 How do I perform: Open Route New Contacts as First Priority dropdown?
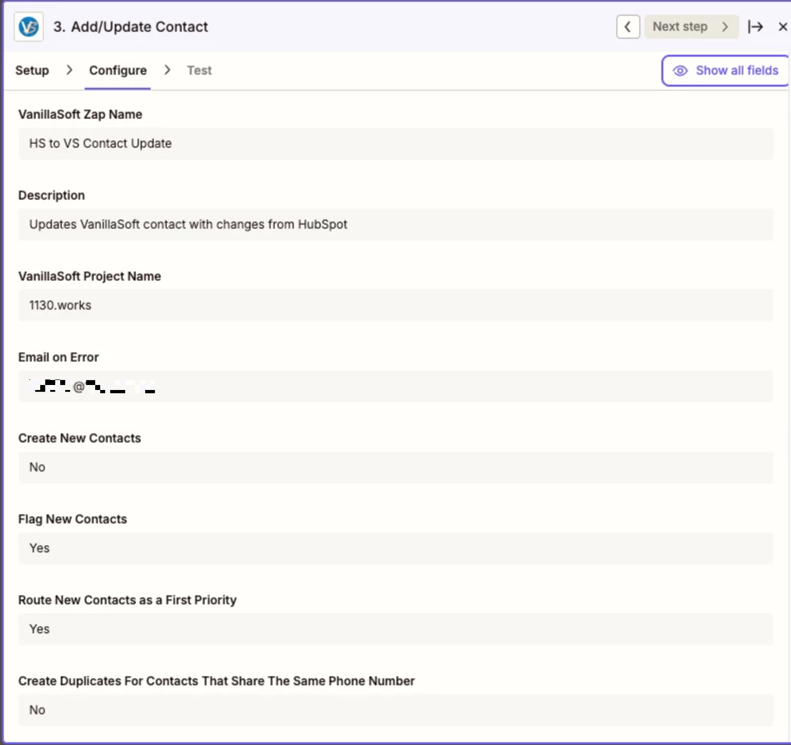(395, 630)
